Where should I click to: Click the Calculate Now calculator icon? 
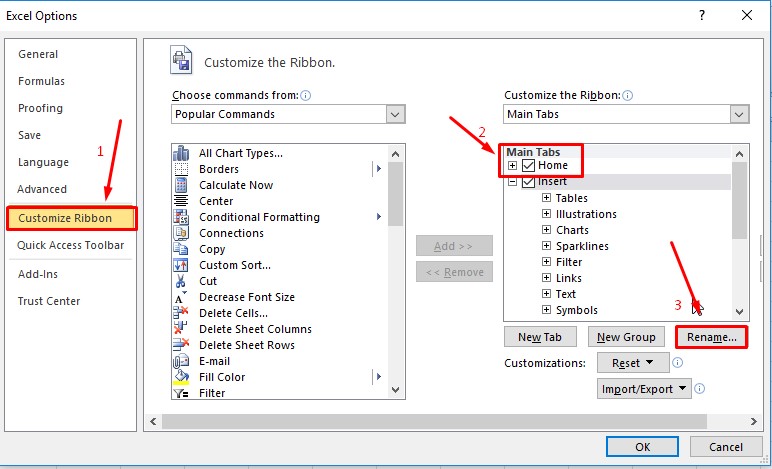coord(181,185)
